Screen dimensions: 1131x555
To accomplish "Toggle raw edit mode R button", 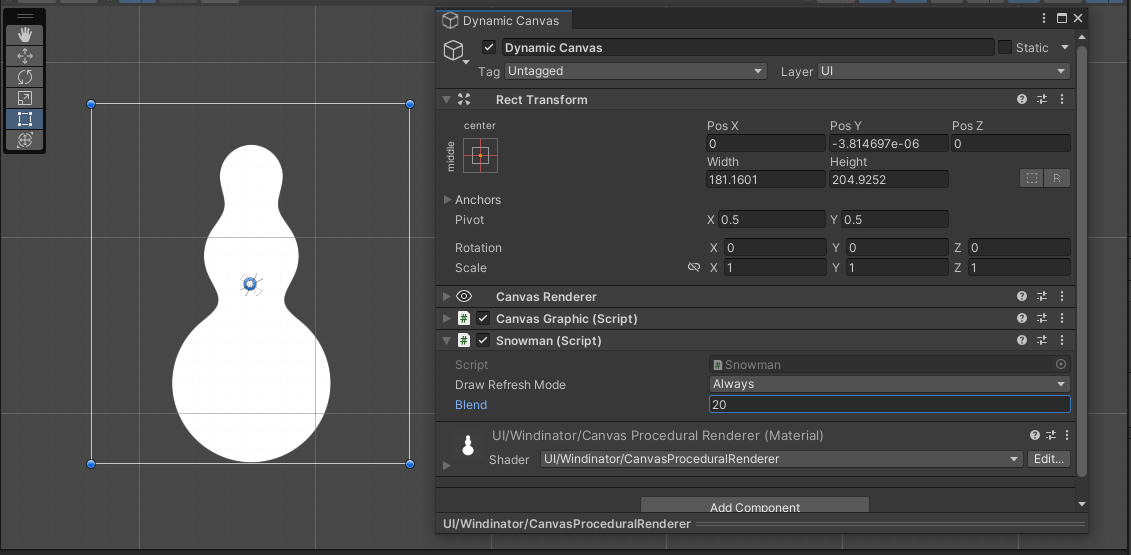I will click(1057, 178).
